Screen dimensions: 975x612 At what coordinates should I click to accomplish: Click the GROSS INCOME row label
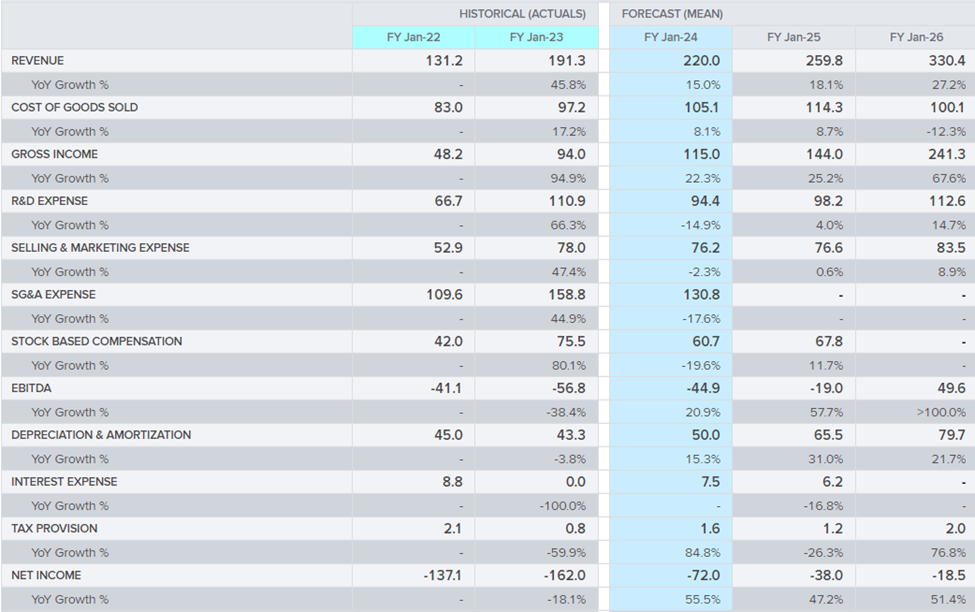pos(54,154)
